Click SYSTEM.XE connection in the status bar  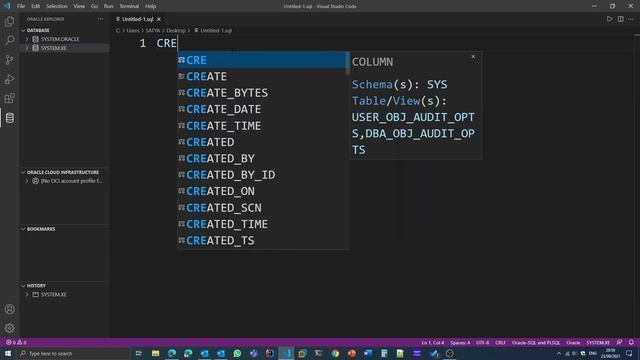[598, 342]
